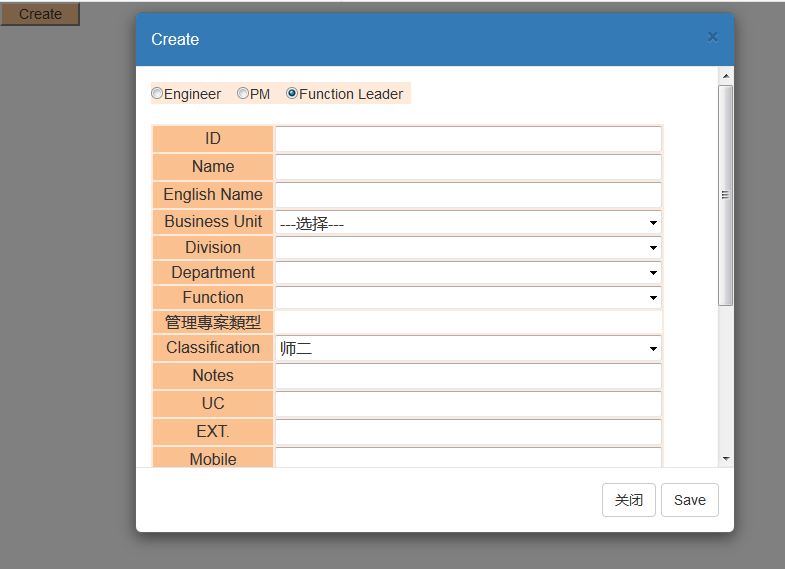Screen dimensions: 785x569
Task: Select the PM radio button
Action: (243, 94)
